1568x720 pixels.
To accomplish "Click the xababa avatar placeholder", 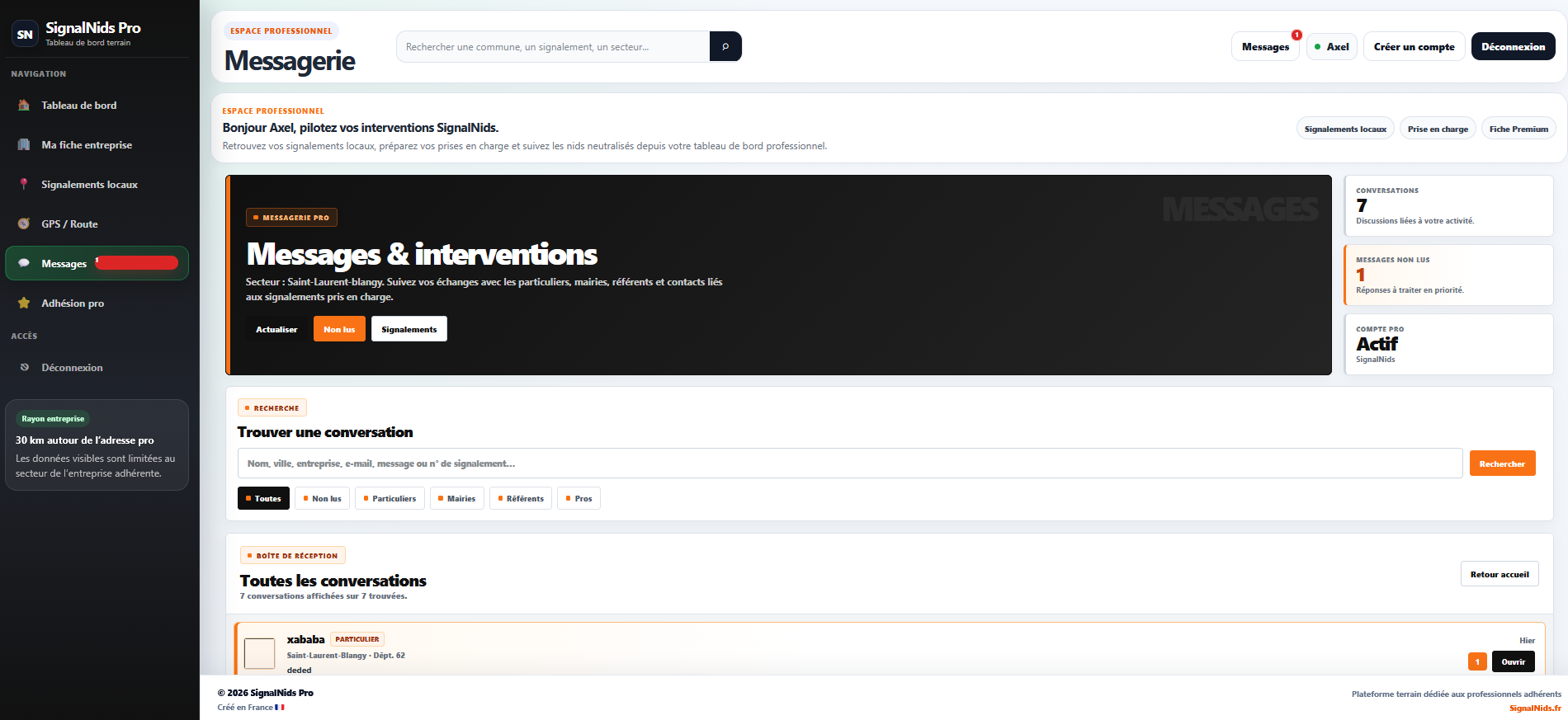I will tap(259, 653).
